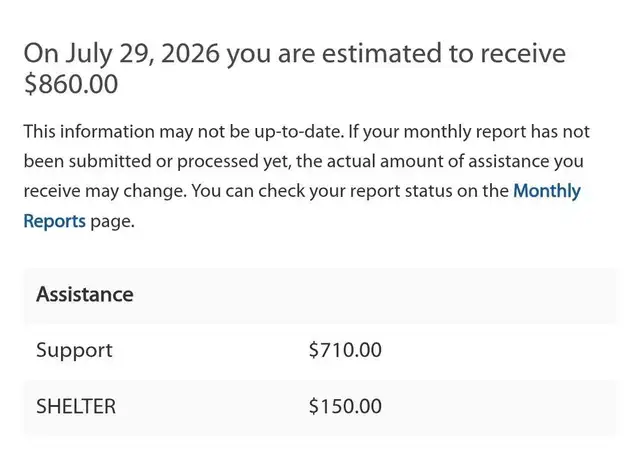The width and height of the screenshot is (640, 462).
Task: Select the Assistance table header
Action: (x=84, y=294)
